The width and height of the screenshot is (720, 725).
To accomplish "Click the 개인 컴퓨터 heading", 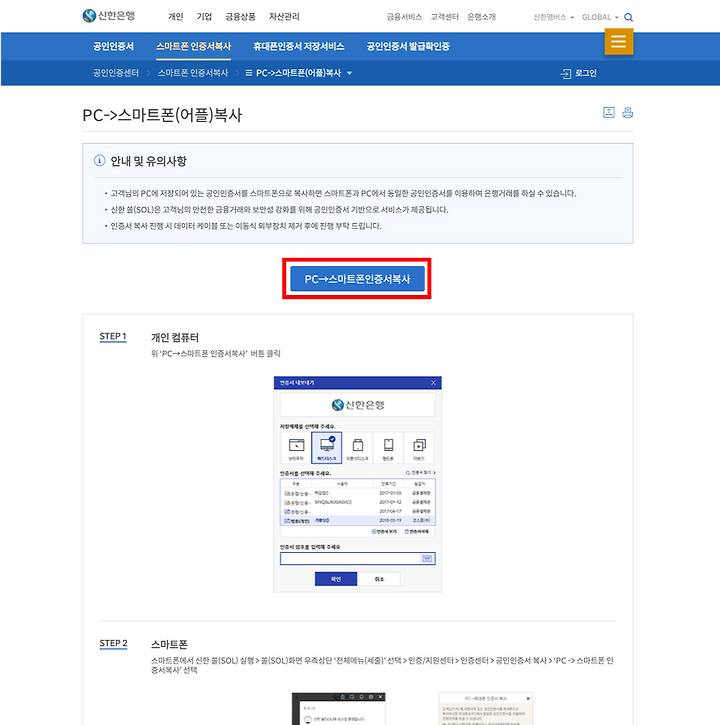I will [x=175, y=338].
